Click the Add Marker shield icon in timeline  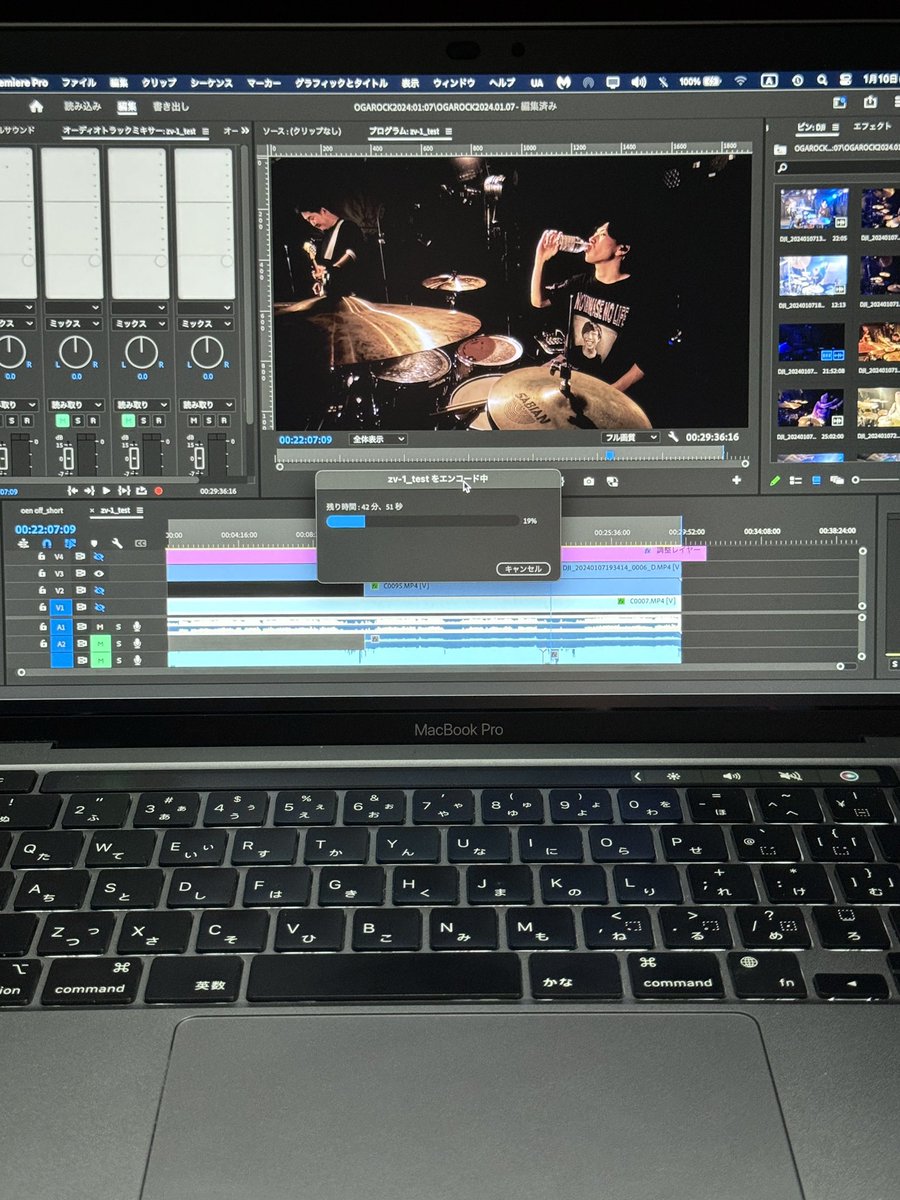(x=94, y=543)
